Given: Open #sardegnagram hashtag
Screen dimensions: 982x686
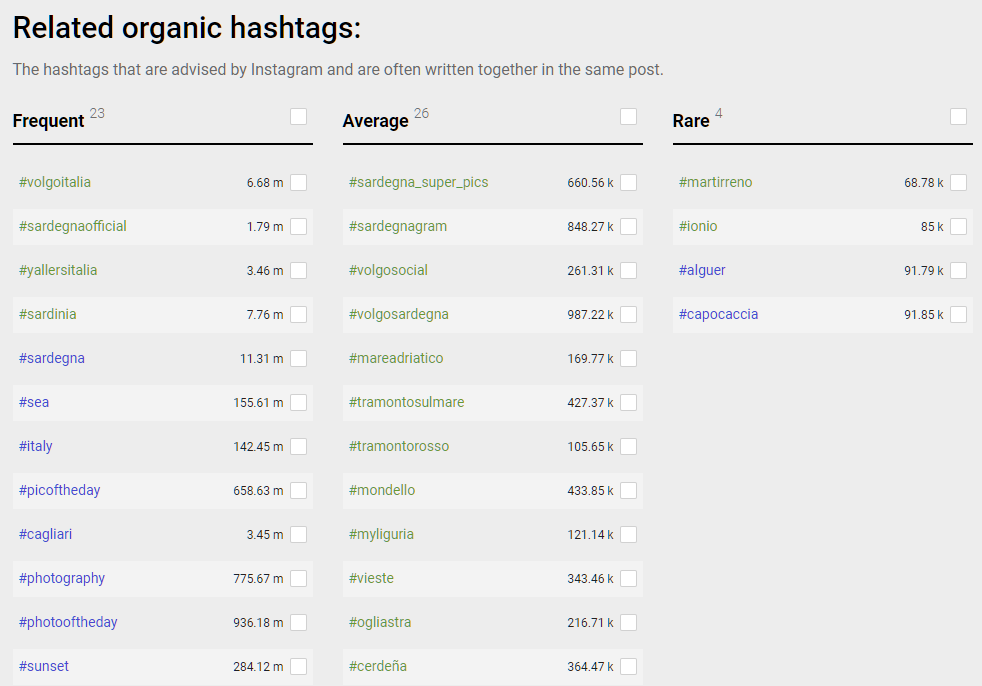Looking at the screenshot, I should tap(398, 226).
